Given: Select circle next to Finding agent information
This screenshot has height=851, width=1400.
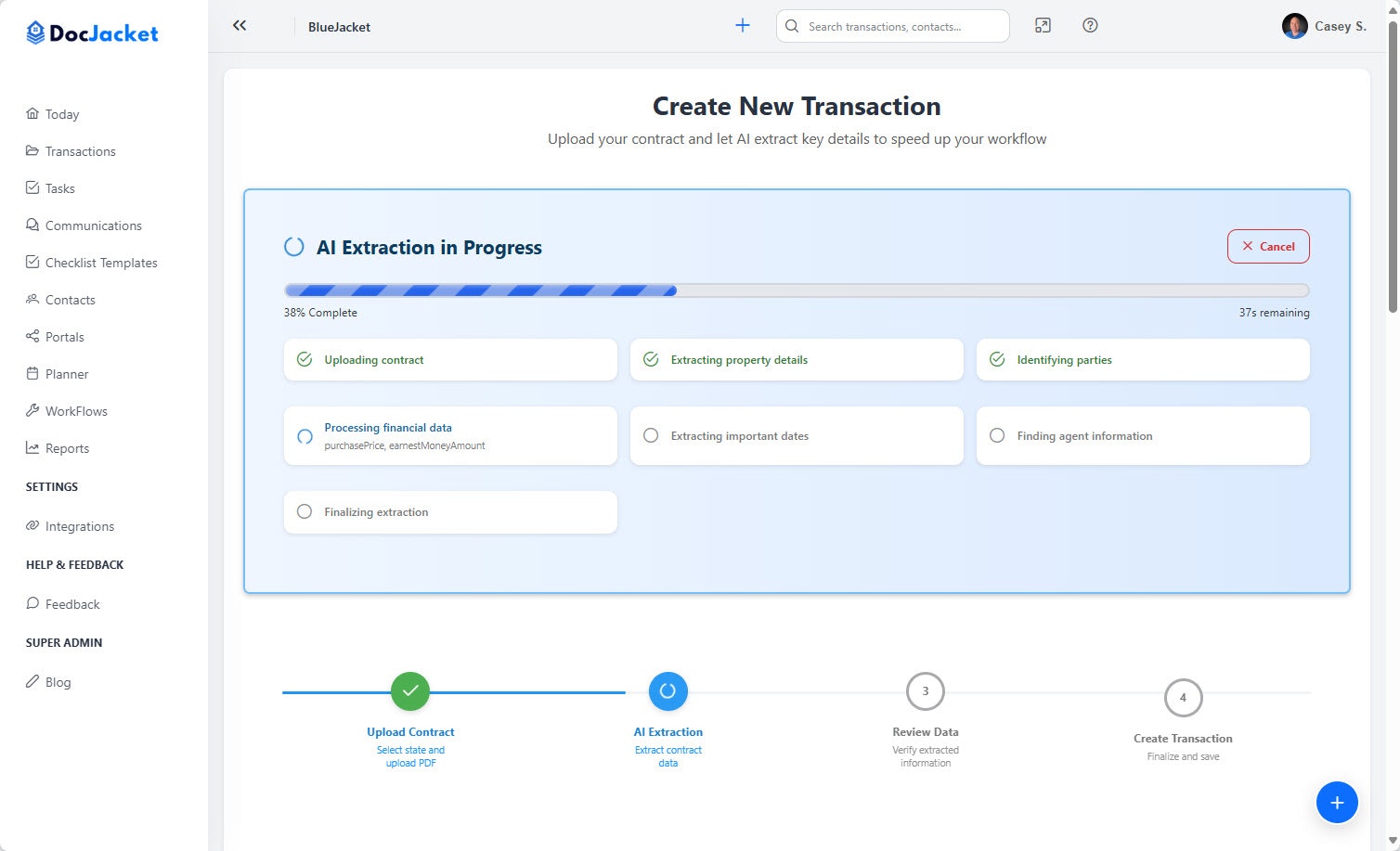Looking at the screenshot, I should pos(997,435).
